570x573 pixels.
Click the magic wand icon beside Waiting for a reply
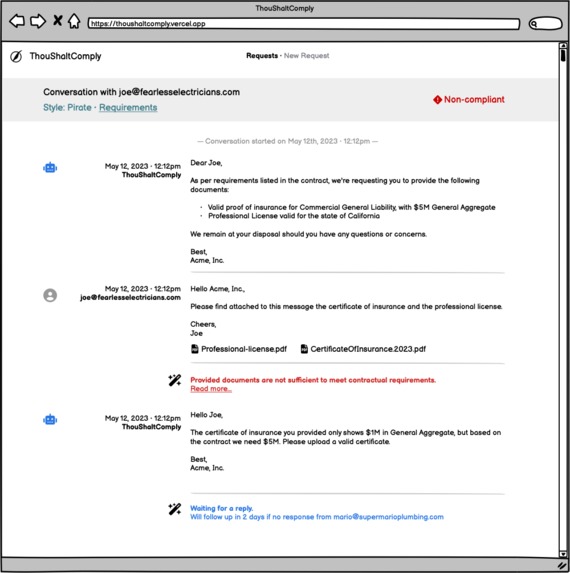pos(175,509)
